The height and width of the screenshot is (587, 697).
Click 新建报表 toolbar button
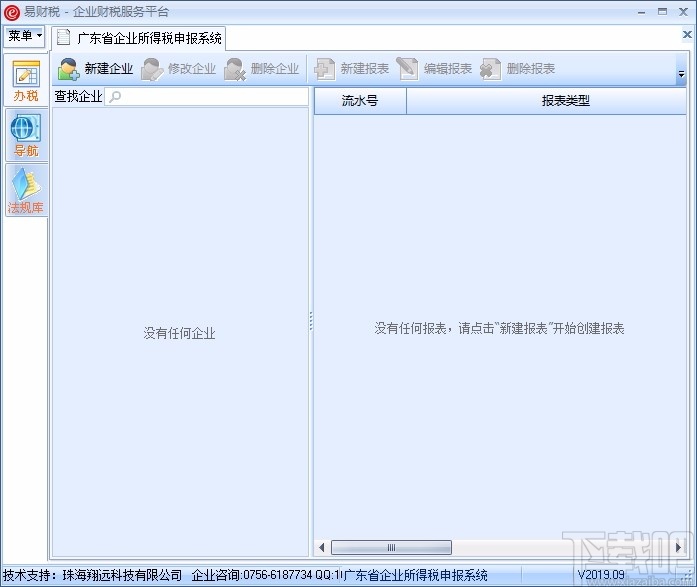351,69
